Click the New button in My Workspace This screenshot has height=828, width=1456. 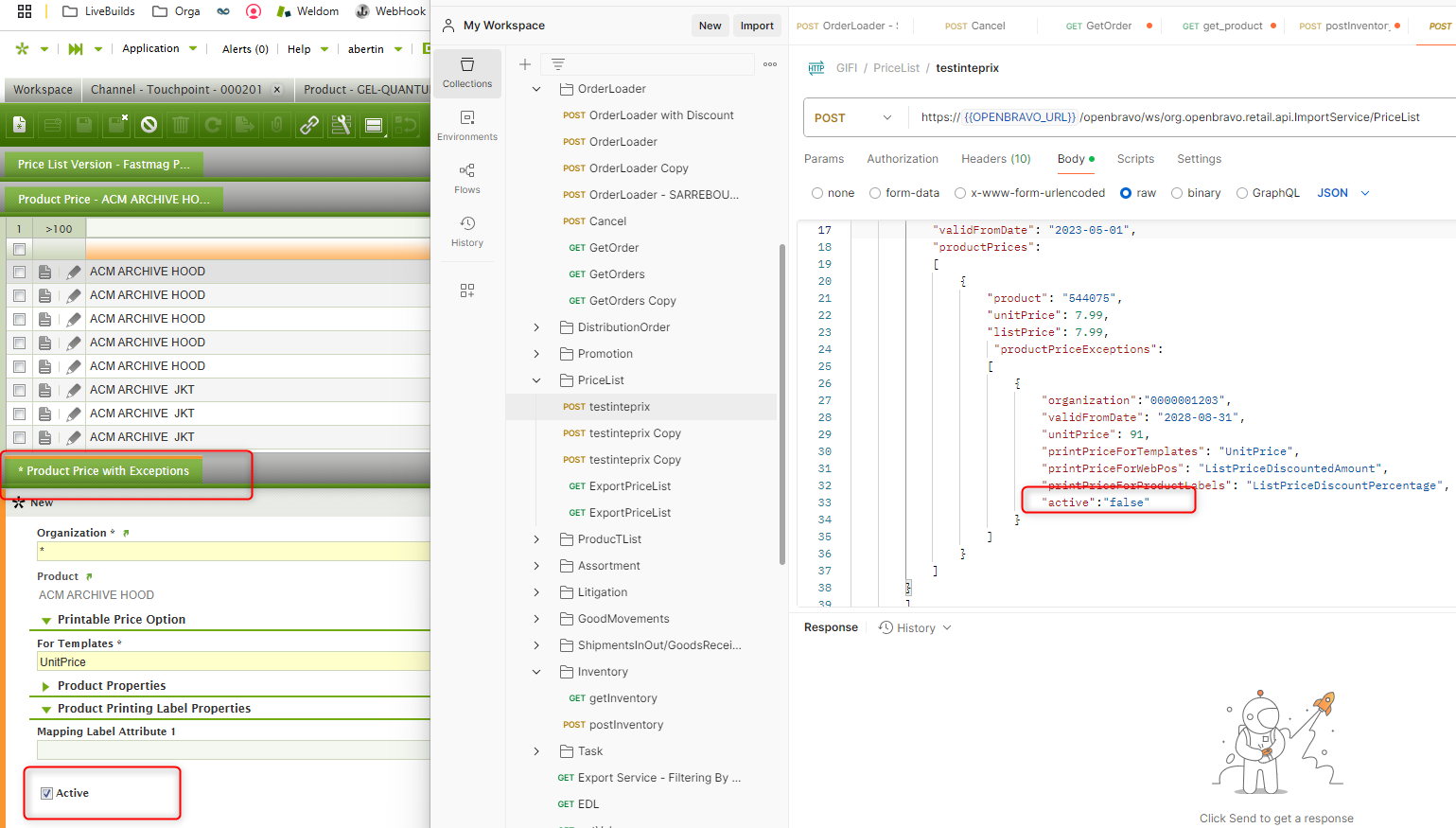[x=710, y=26]
